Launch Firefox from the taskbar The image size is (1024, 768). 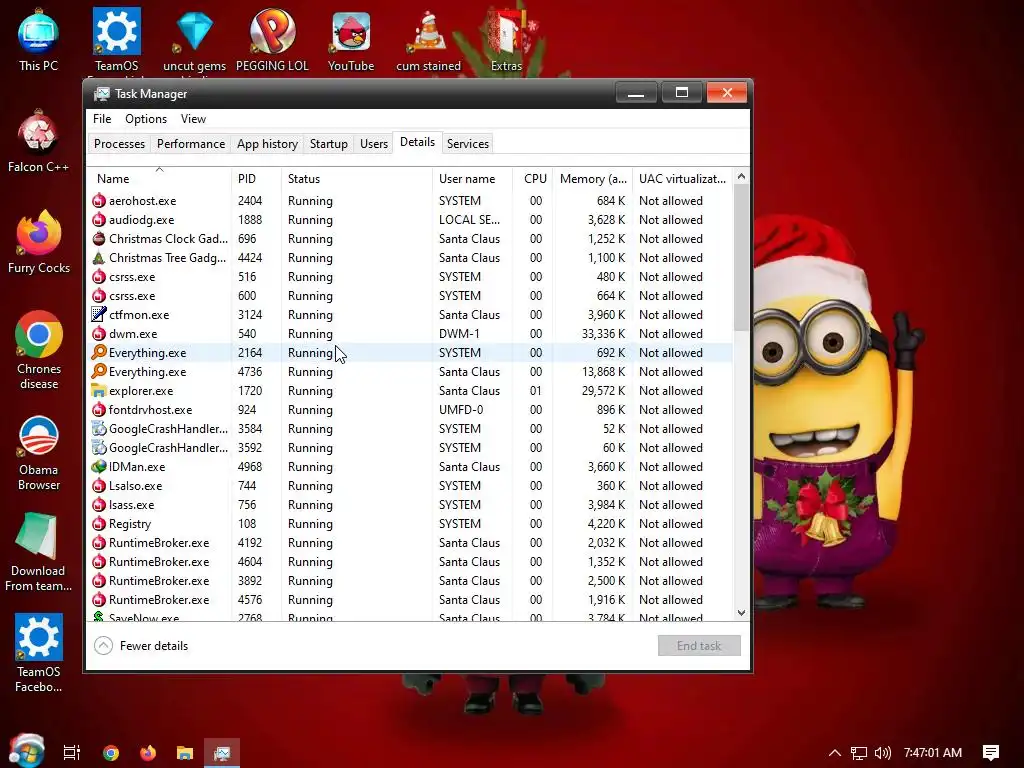click(148, 752)
